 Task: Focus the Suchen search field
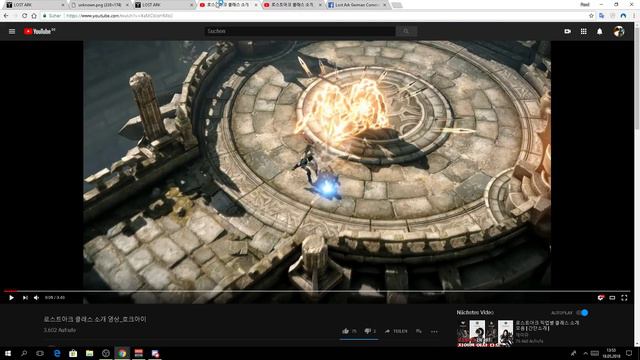[300, 31]
